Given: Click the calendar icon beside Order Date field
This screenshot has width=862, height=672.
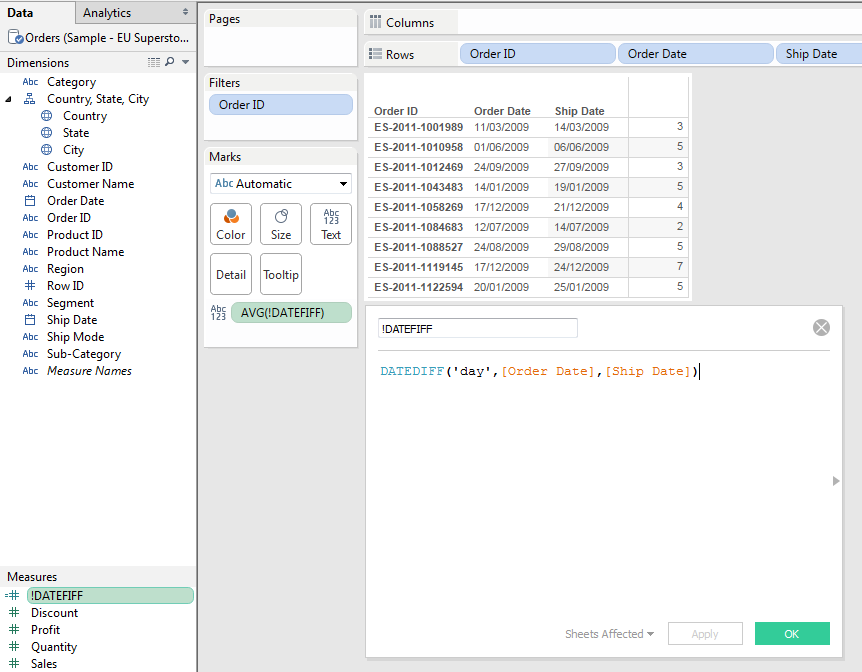Looking at the screenshot, I should pyautogui.click(x=30, y=201).
